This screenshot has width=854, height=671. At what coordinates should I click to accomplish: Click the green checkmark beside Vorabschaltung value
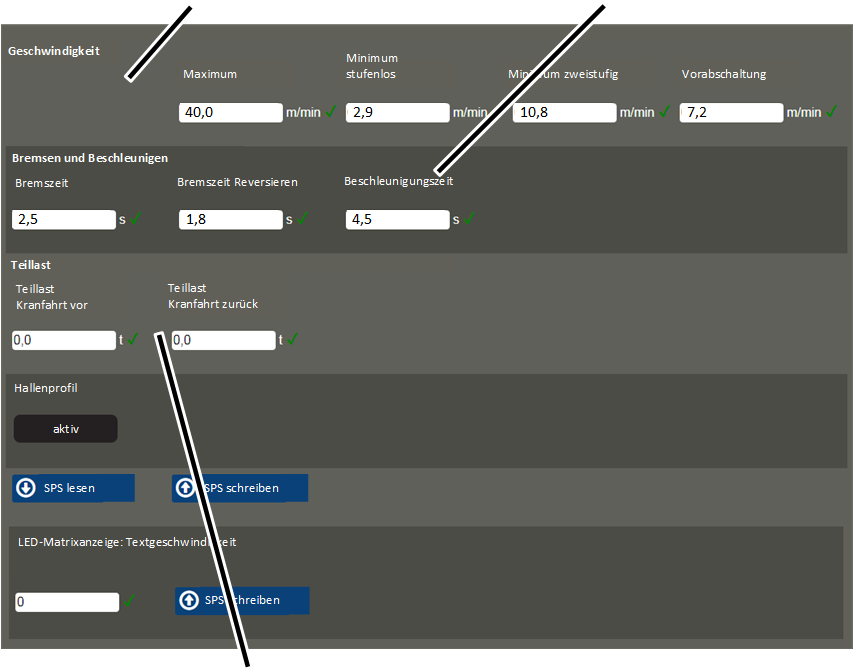click(x=831, y=112)
